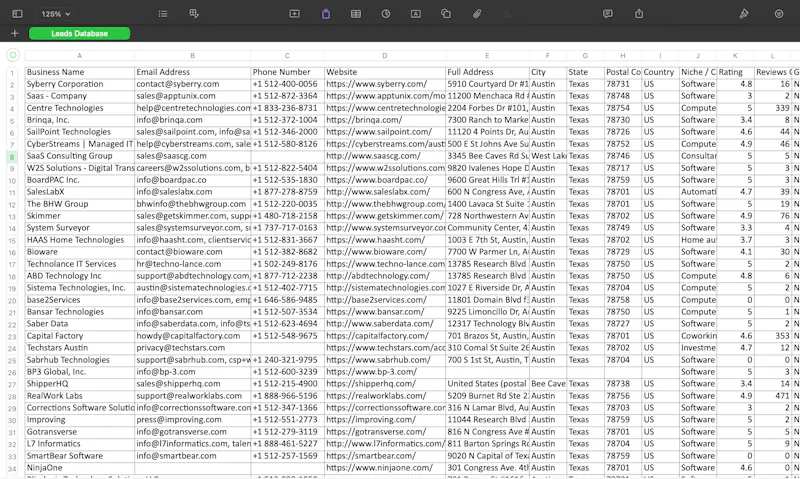The height and width of the screenshot is (479, 800).
Task: Click the Business Name header cell
Action: tap(80, 72)
